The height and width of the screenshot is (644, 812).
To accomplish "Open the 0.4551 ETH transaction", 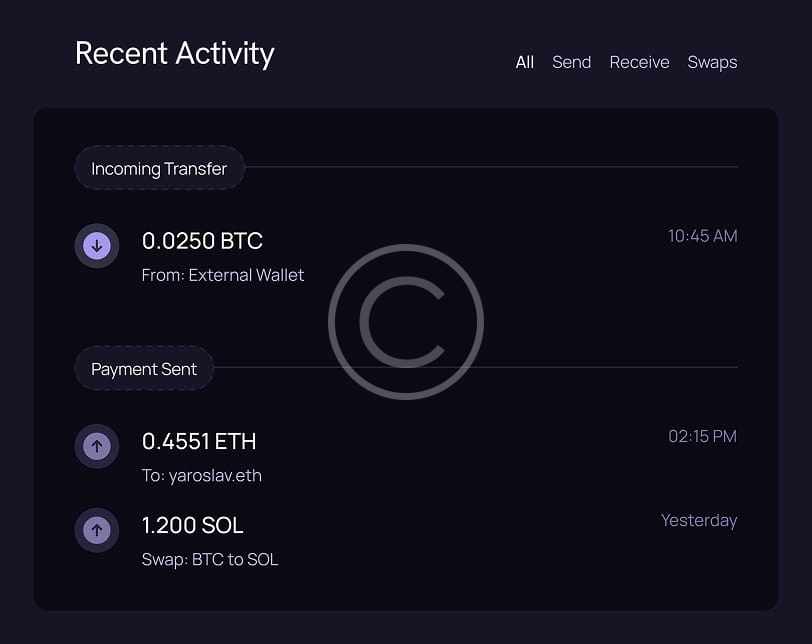I will pos(199,441).
